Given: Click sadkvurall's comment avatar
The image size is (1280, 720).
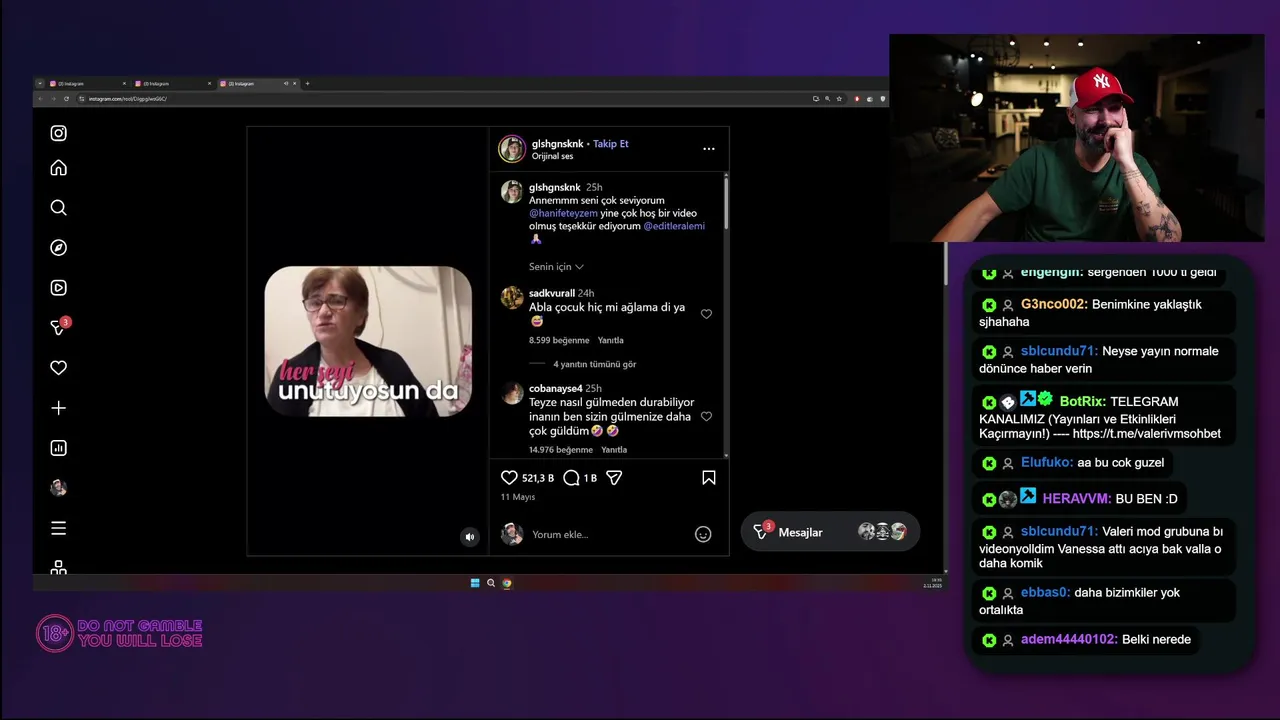Looking at the screenshot, I should click(x=512, y=297).
